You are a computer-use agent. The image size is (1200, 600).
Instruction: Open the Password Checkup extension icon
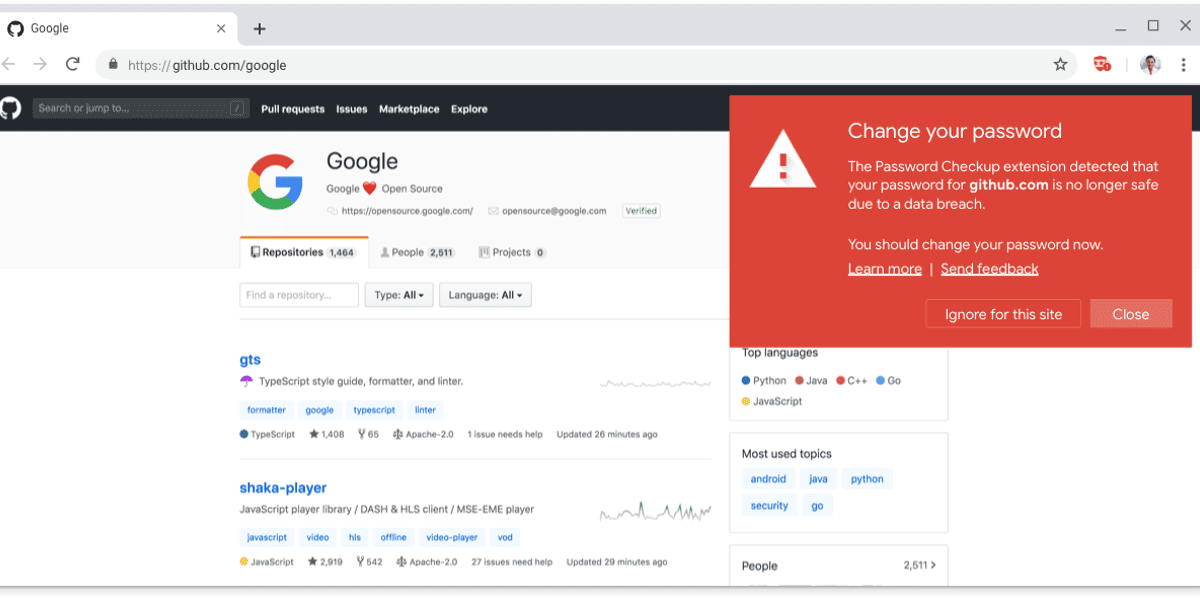(1102, 64)
